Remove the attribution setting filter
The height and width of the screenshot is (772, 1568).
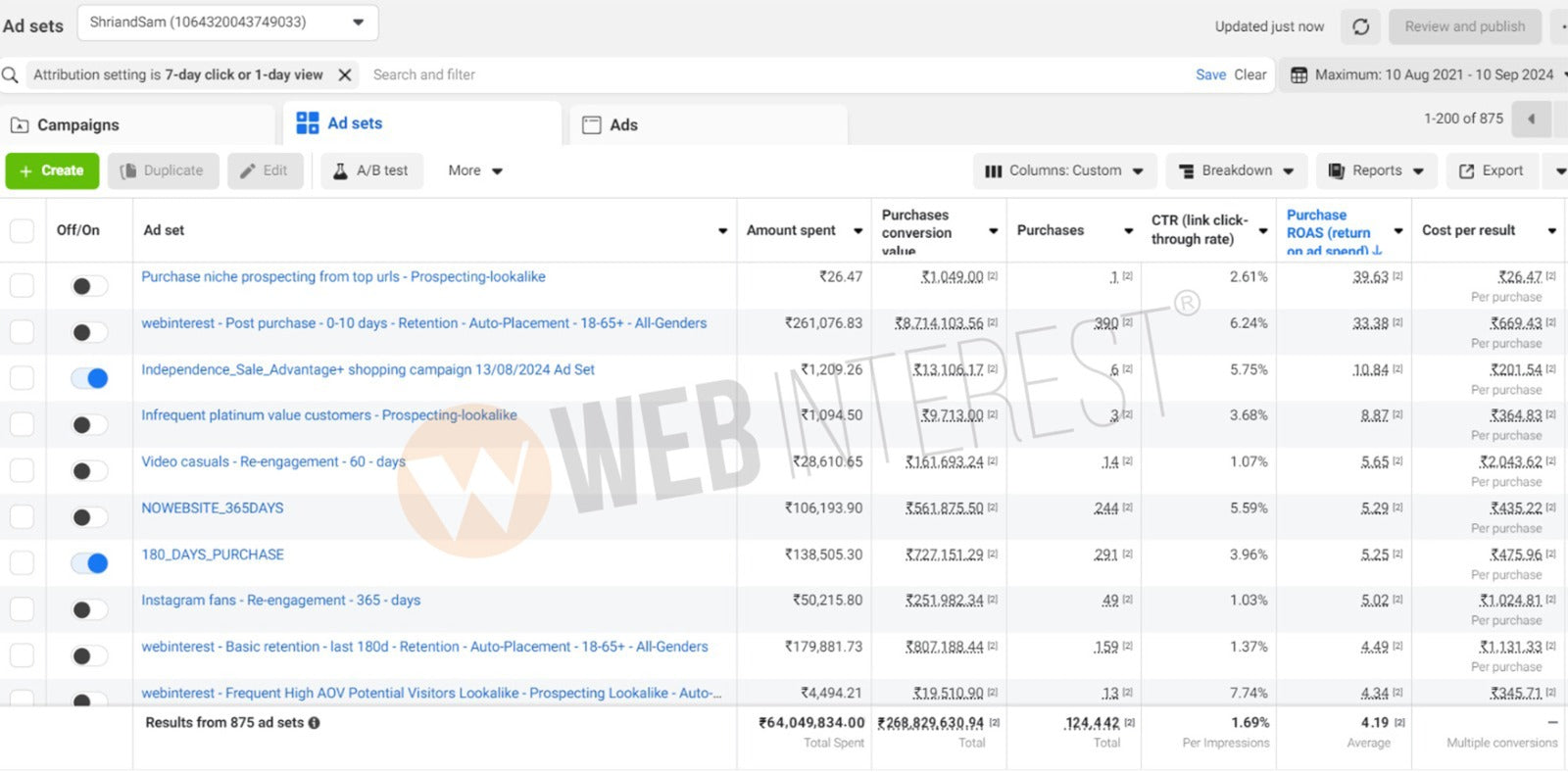[x=345, y=74]
